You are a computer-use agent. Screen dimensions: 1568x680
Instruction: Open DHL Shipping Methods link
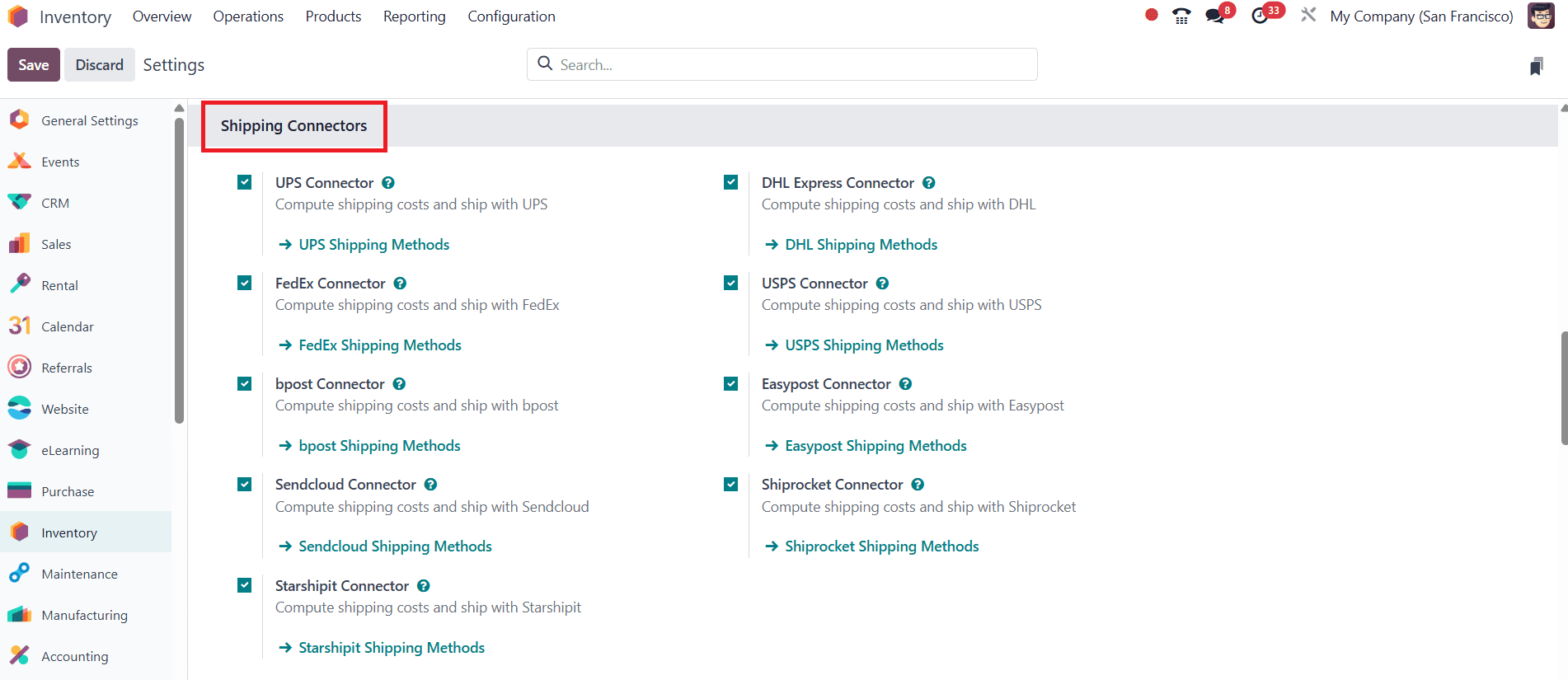pos(852,245)
